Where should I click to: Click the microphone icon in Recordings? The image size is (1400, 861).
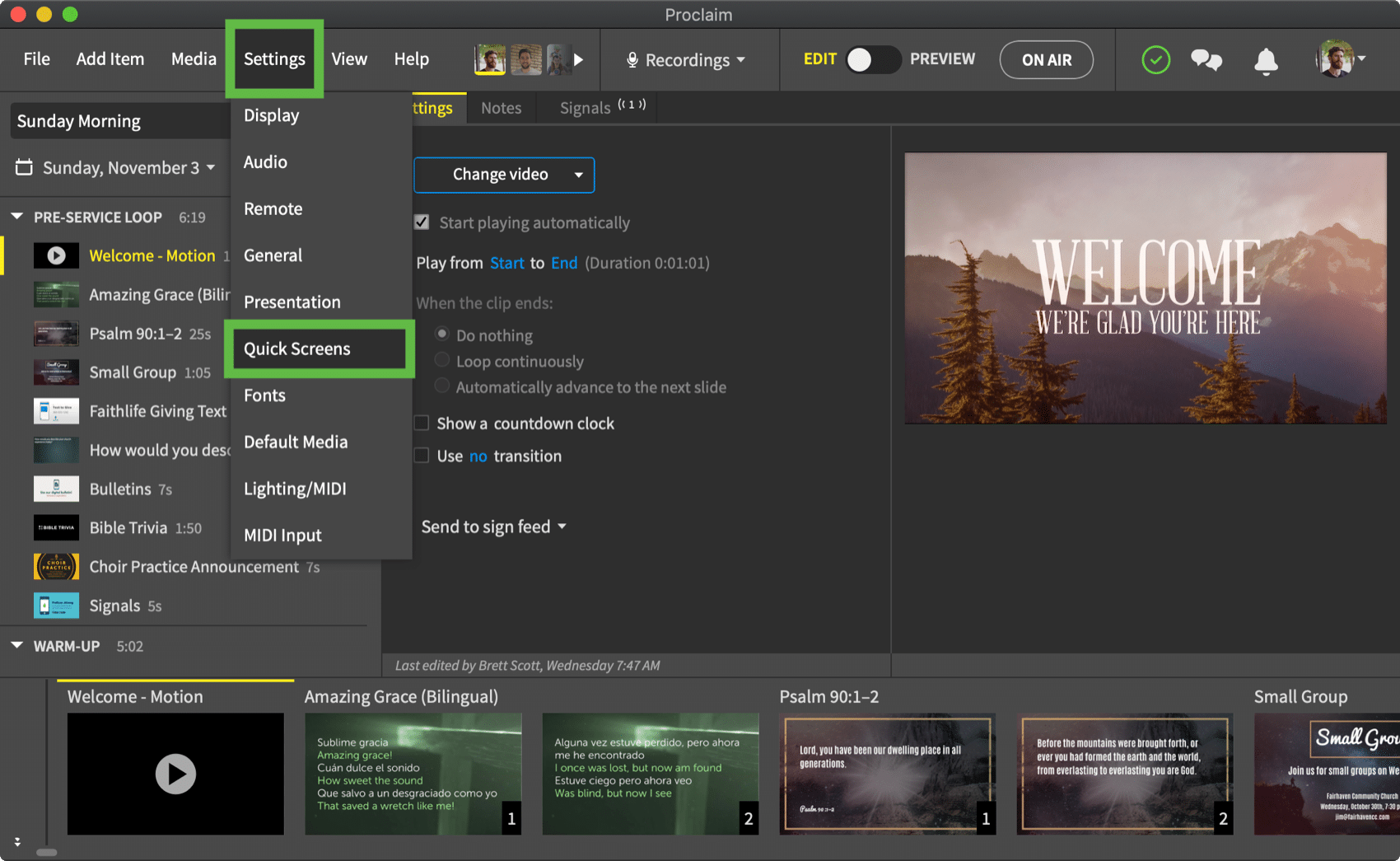click(632, 60)
